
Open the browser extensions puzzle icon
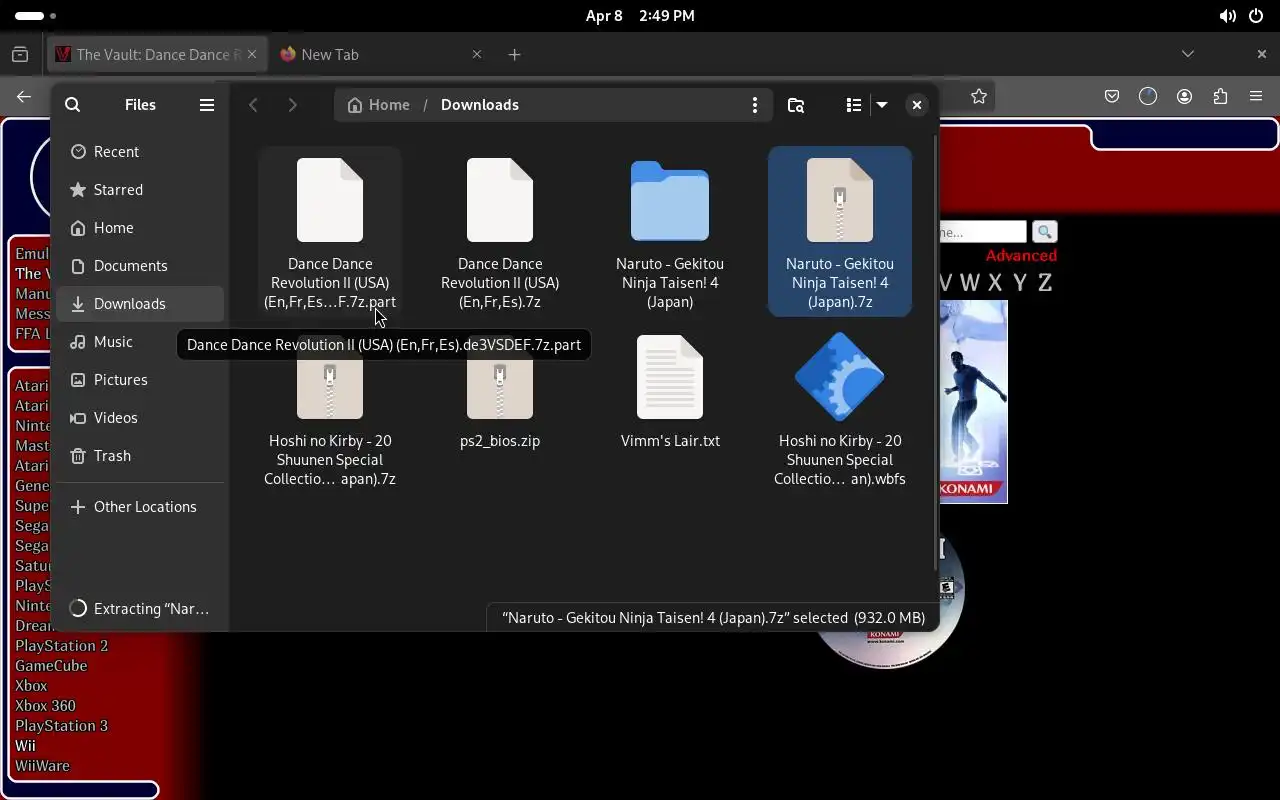[x=1220, y=97]
